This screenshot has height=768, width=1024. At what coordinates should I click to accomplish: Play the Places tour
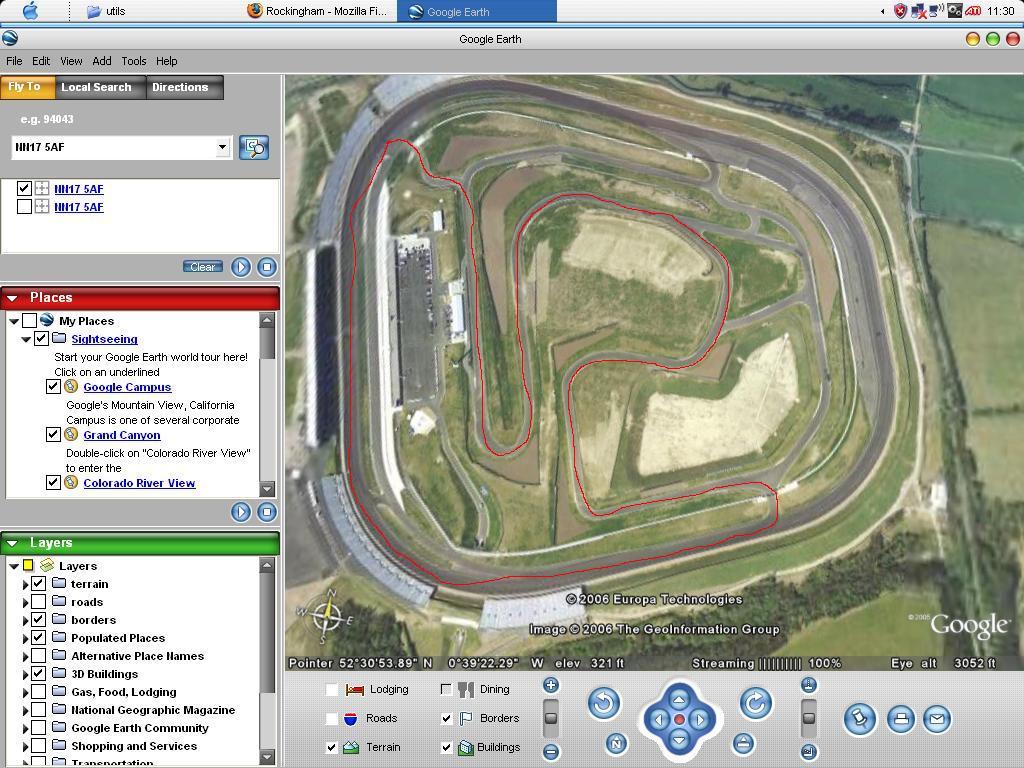click(241, 512)
